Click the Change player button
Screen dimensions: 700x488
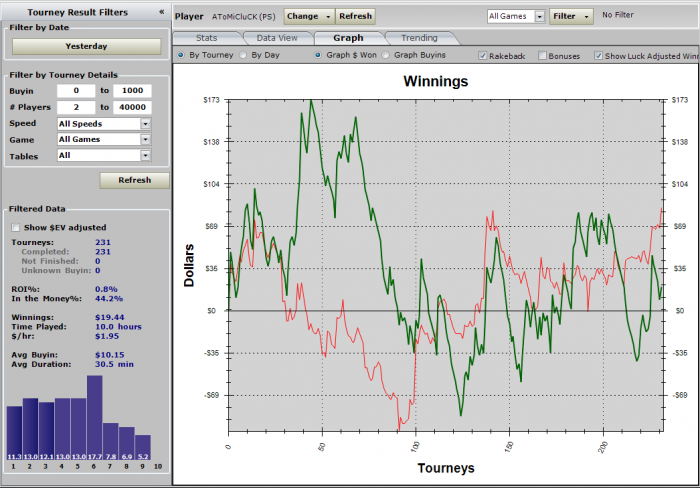tap(309, 17)
